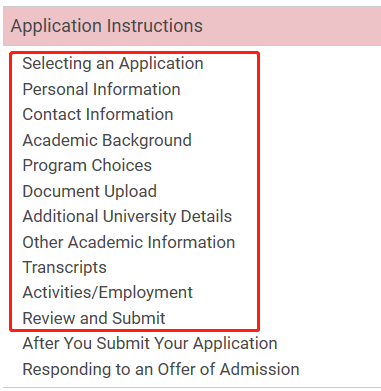View Additional University Details
This screenshot has width=381, height=391.
(127, 216)
